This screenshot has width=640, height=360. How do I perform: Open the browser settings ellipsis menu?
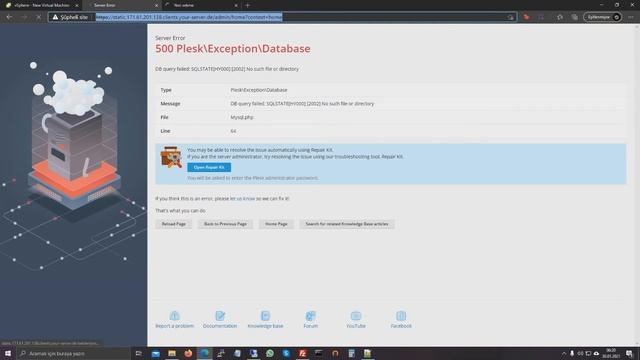pos(631,17)
